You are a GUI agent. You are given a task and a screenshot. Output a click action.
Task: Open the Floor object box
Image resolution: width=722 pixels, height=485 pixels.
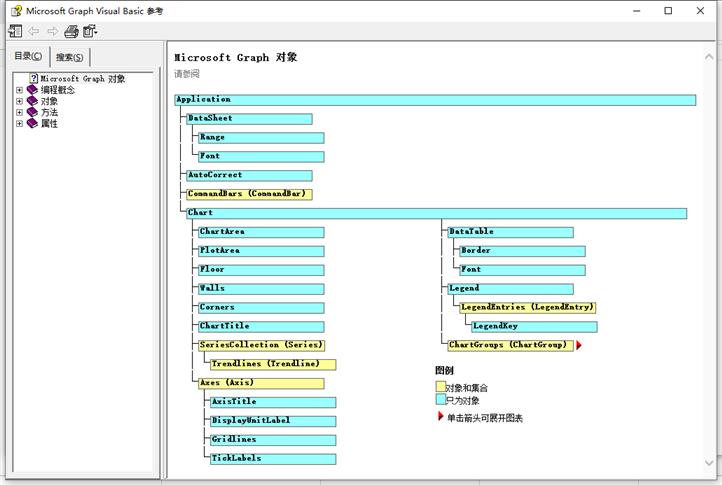point(261,270)
